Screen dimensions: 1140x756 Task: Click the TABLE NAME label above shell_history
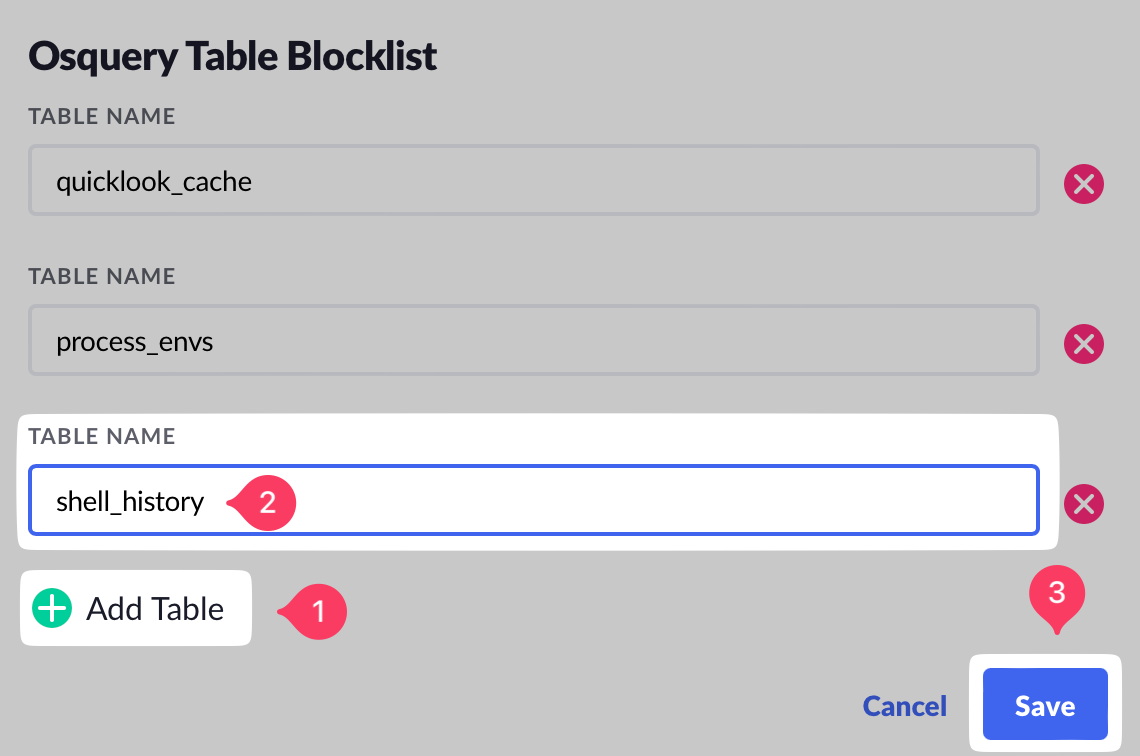pos(102,436)
